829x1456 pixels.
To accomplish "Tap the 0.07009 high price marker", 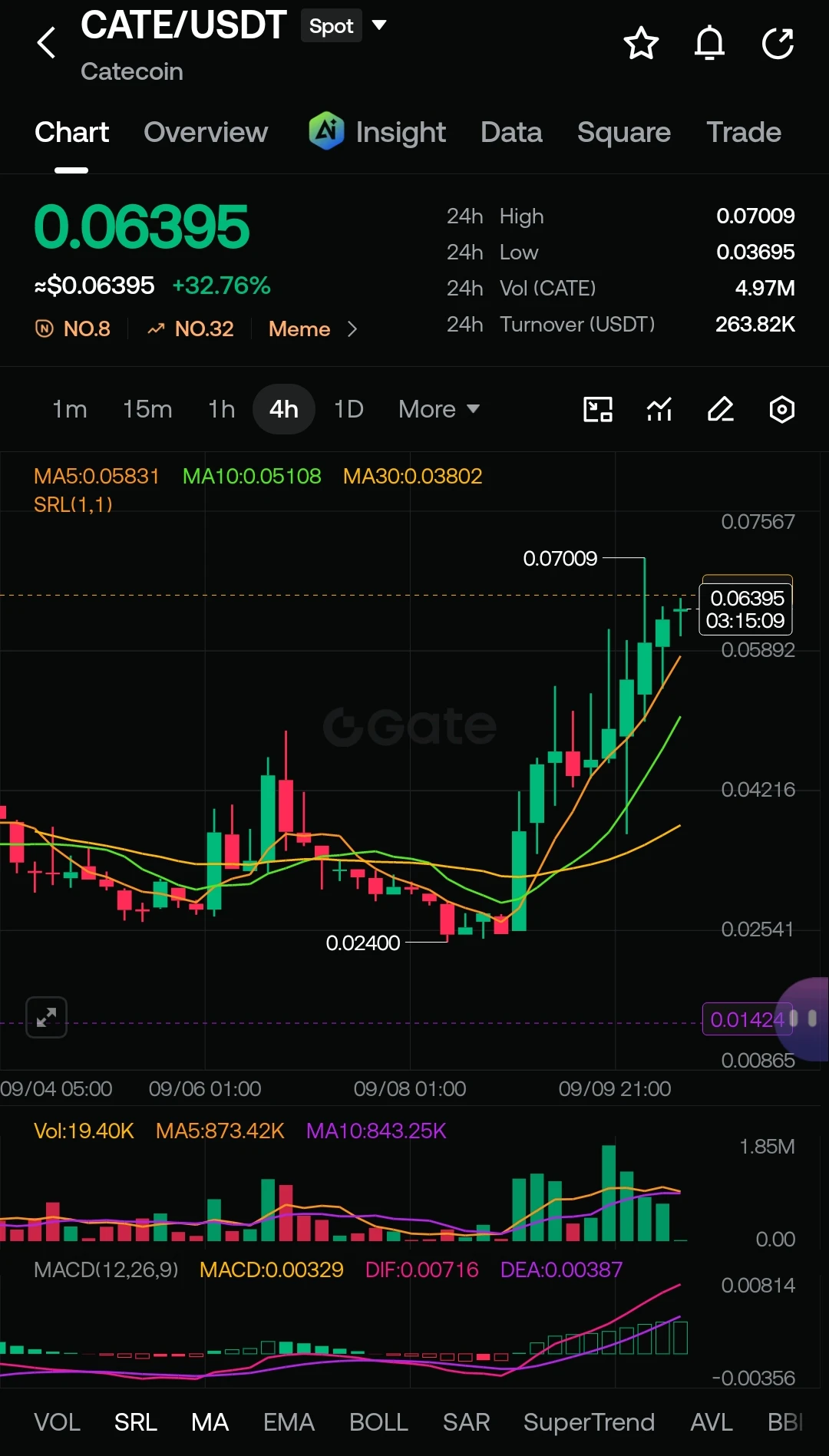I will tap(560, 558).
